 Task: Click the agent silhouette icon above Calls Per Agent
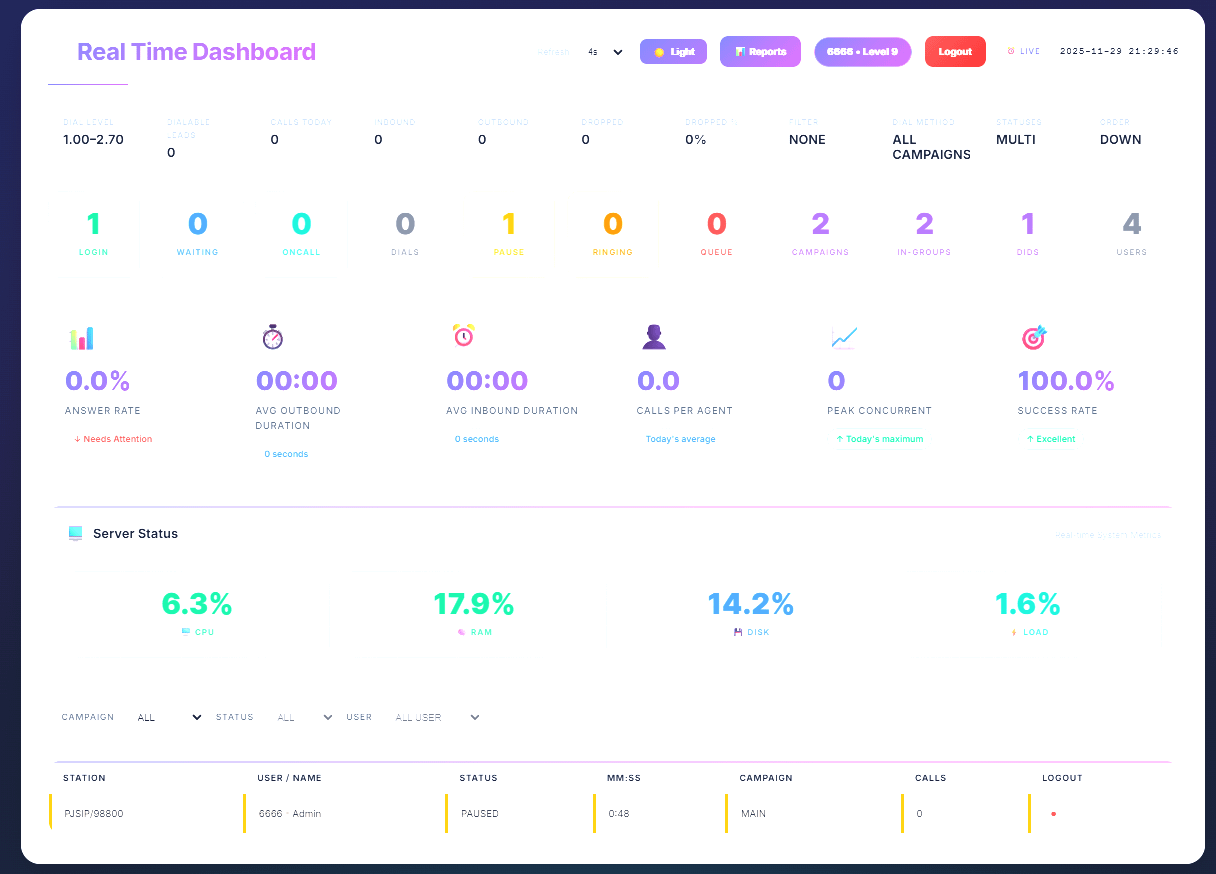[x=655, y=337]
